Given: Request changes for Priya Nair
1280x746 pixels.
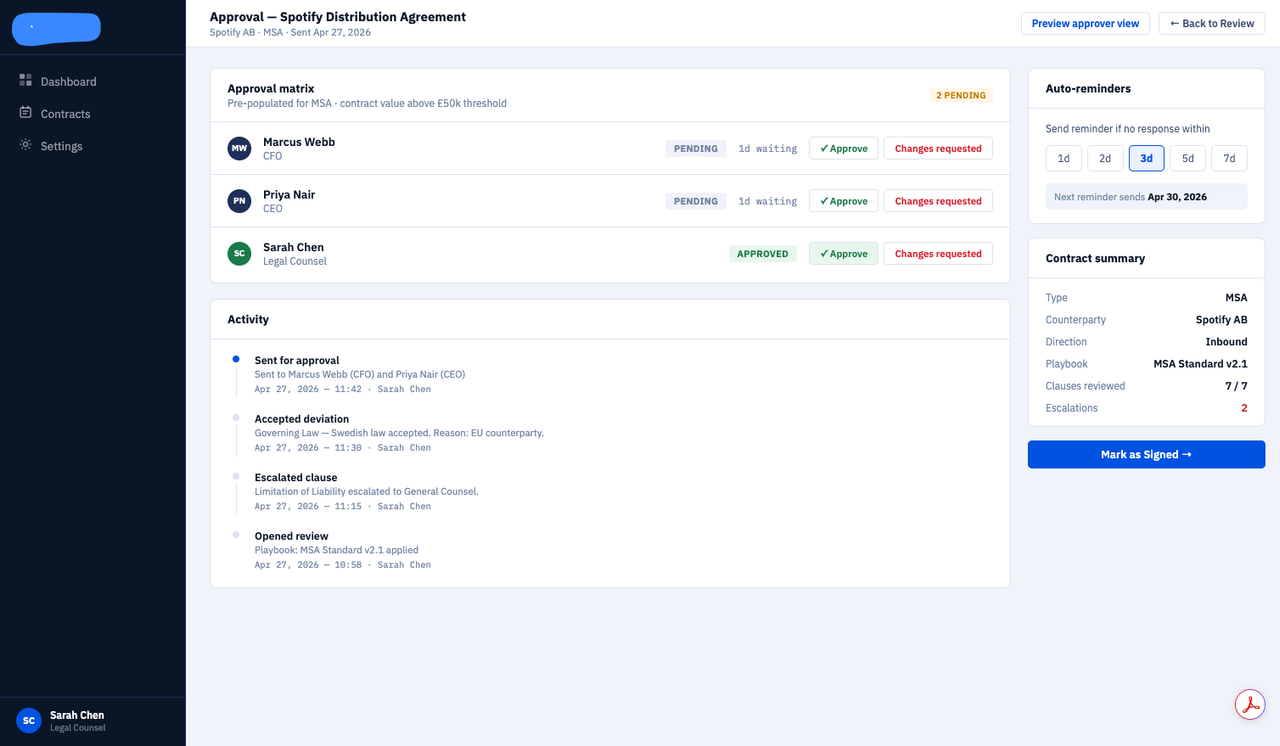Looking at the screenshot, I should tap(938, 201).
